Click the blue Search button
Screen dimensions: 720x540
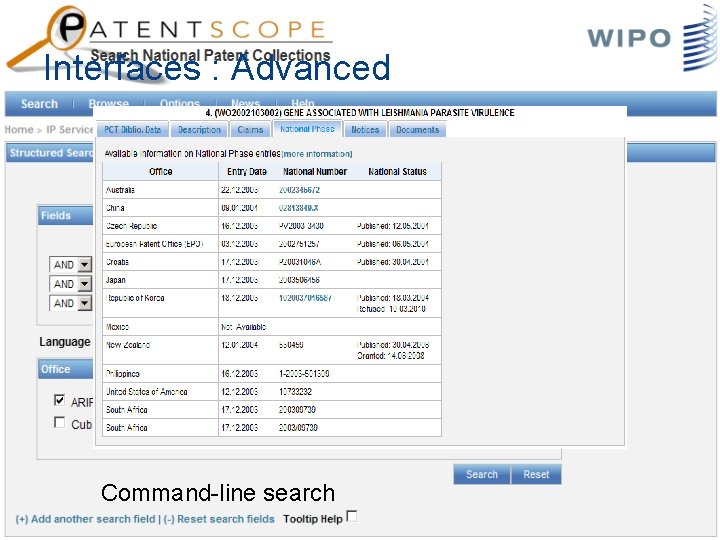coord(482,474)
